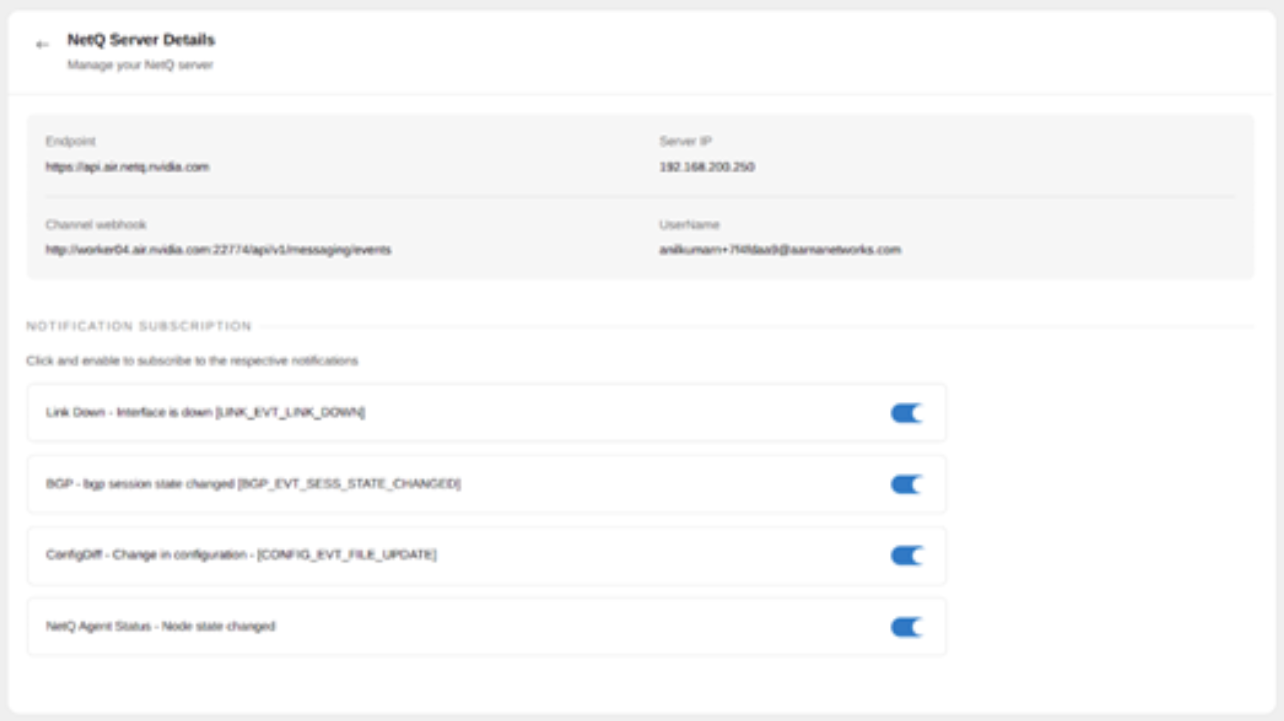
Task: Select the worker04 messaging/events webhook URL
Action: pos(218,250)
